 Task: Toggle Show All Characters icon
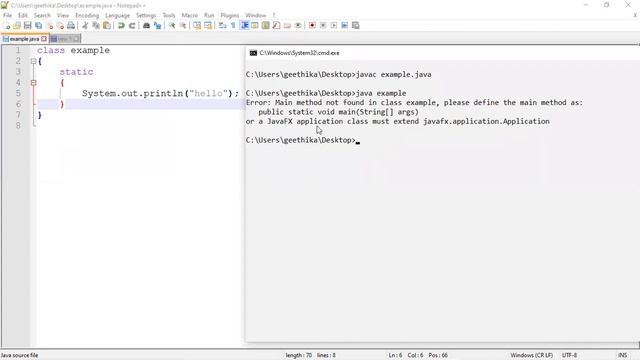click(x=233, y=25)
